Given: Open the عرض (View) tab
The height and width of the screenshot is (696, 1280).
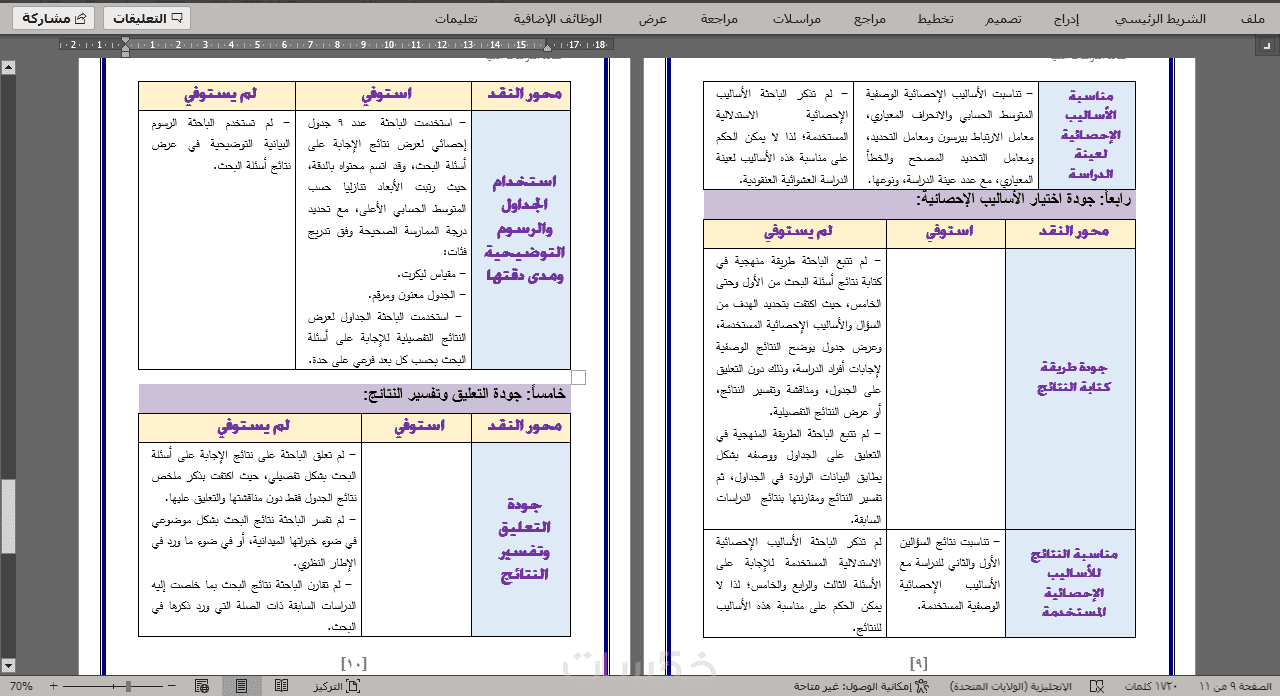Looking at the screenshot, I should click(x=653, y=19).
